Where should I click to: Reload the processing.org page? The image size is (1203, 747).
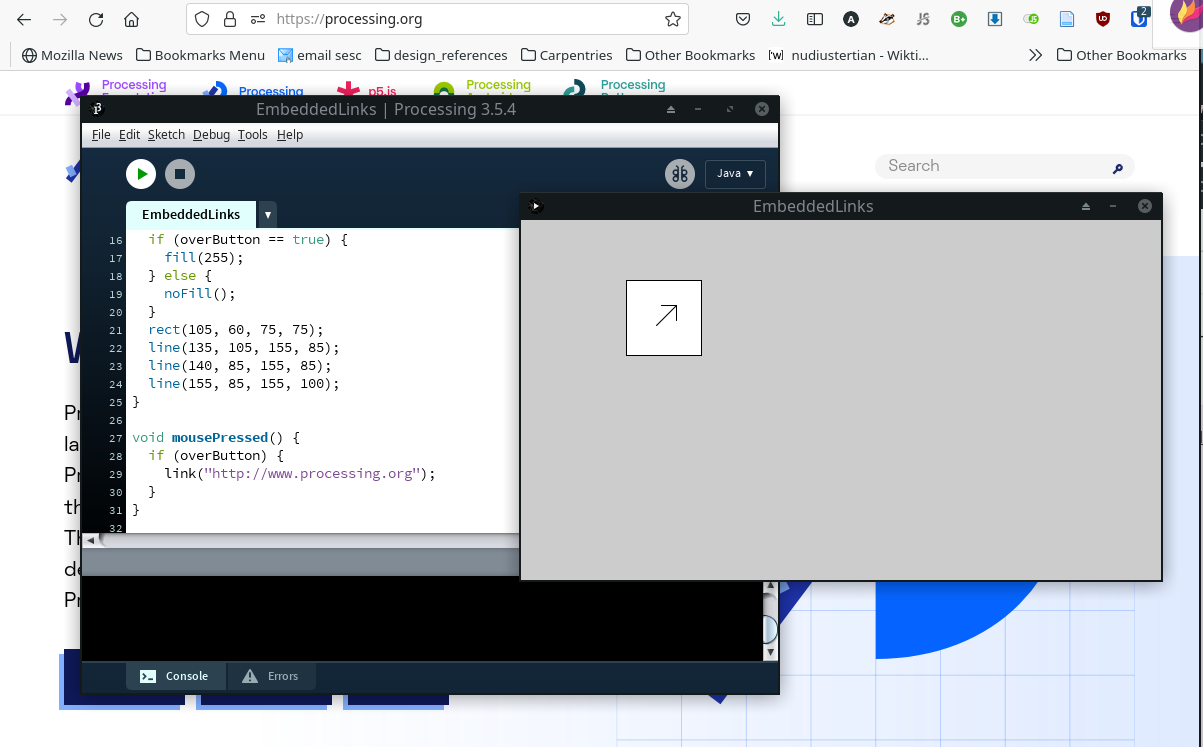tap(96, 19)
